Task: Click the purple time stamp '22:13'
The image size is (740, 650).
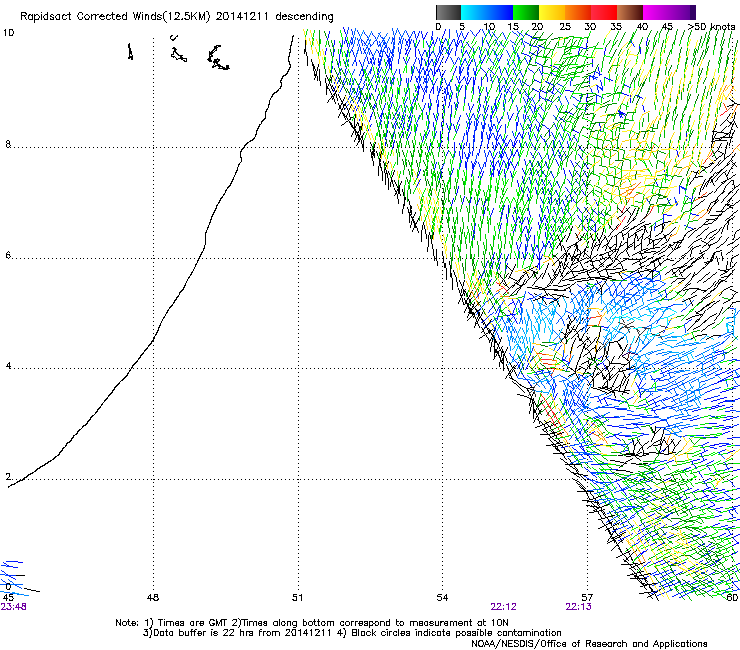Action: 579,607
